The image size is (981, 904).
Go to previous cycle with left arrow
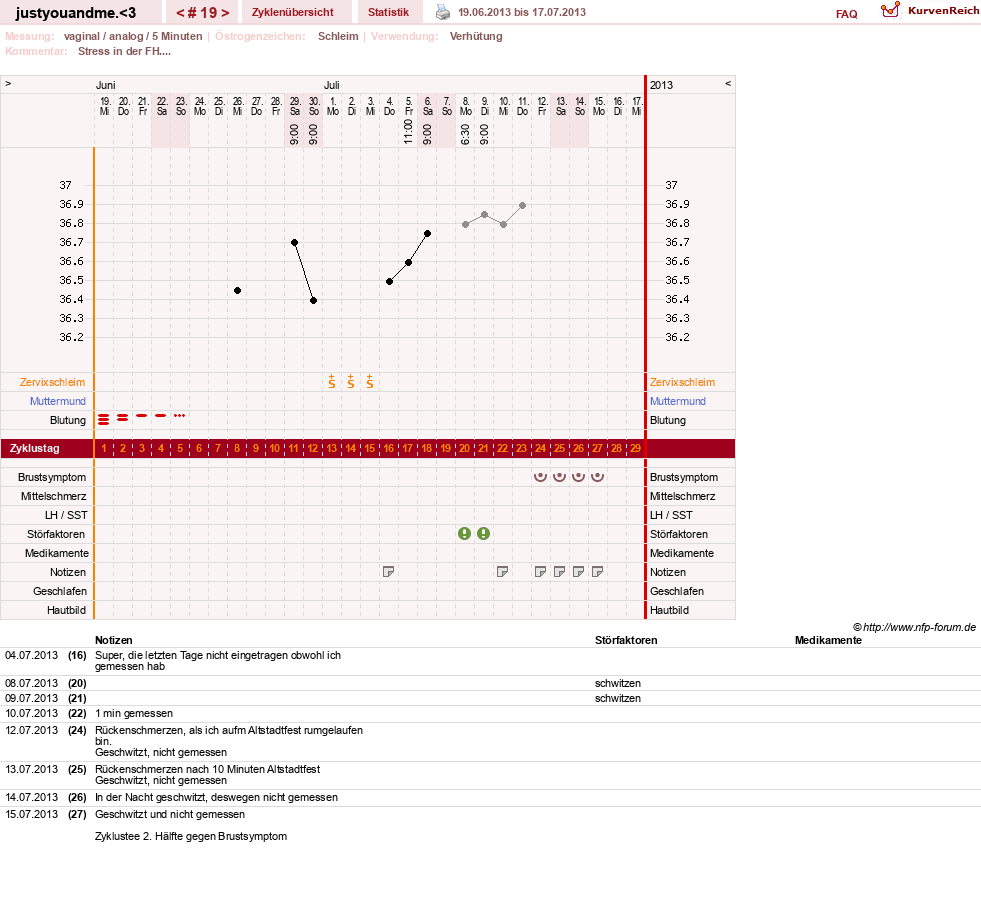click(180, 13)
